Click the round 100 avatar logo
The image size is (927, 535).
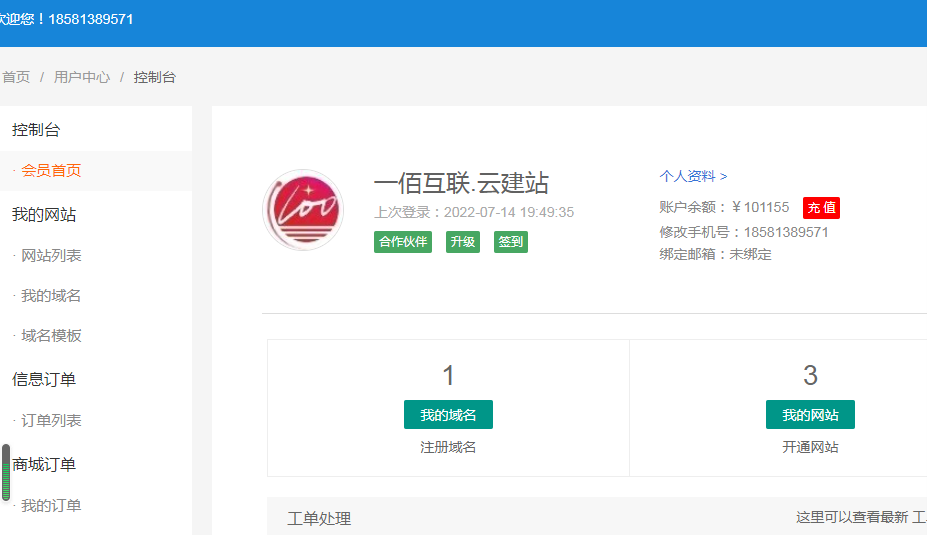point(303,210)
